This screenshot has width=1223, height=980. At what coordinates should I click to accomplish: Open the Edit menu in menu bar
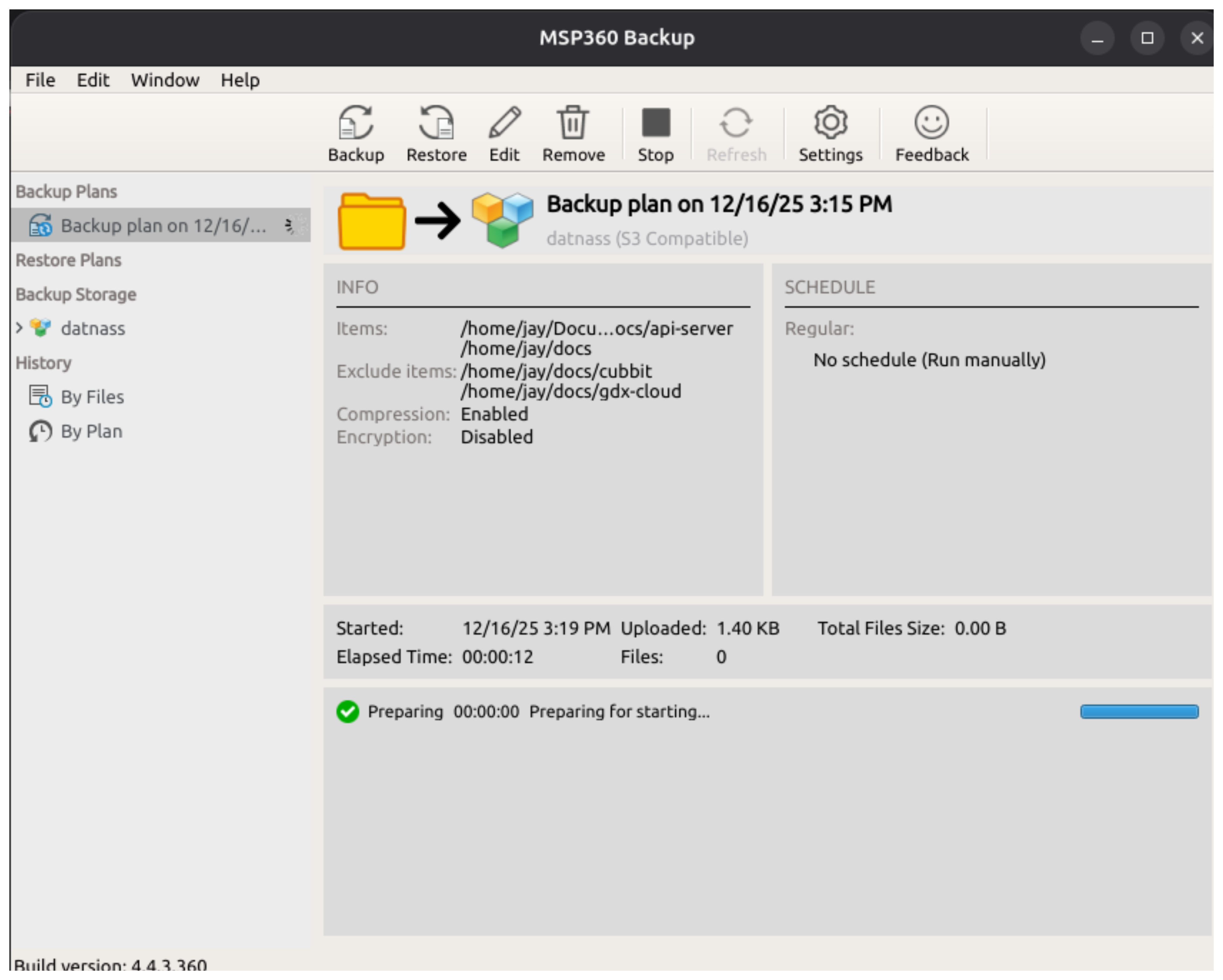pos(93,80)
